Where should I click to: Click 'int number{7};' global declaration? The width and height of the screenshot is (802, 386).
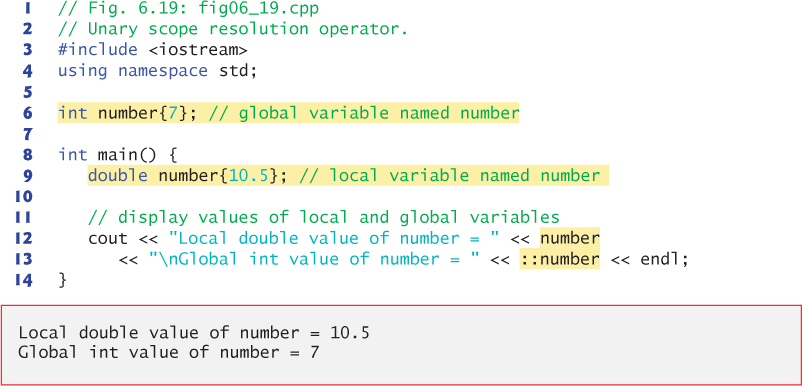pos(127,112)
